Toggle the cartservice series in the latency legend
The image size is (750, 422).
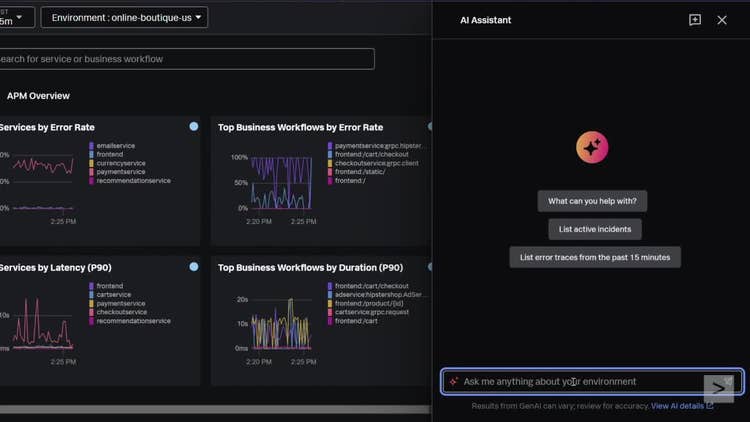coord(113,295)
